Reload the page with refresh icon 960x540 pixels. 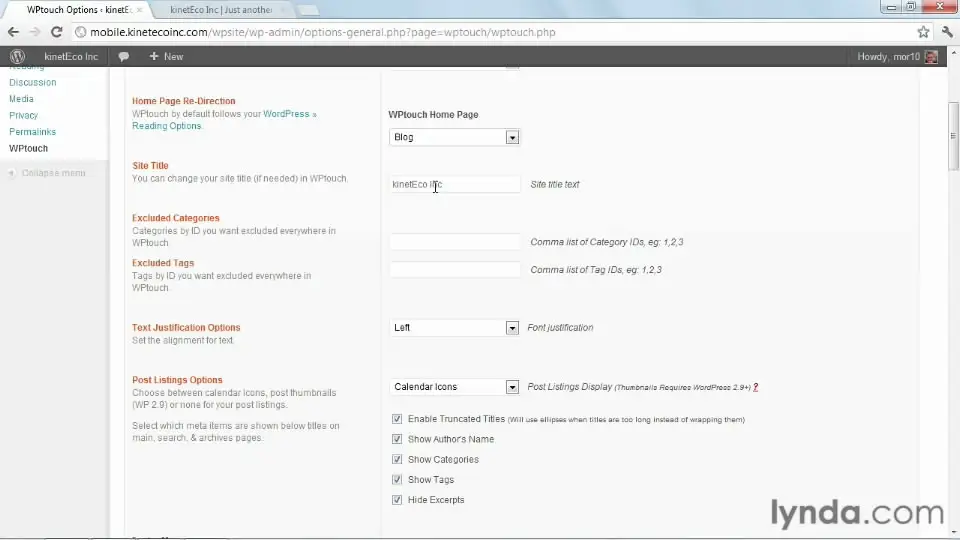56,32
